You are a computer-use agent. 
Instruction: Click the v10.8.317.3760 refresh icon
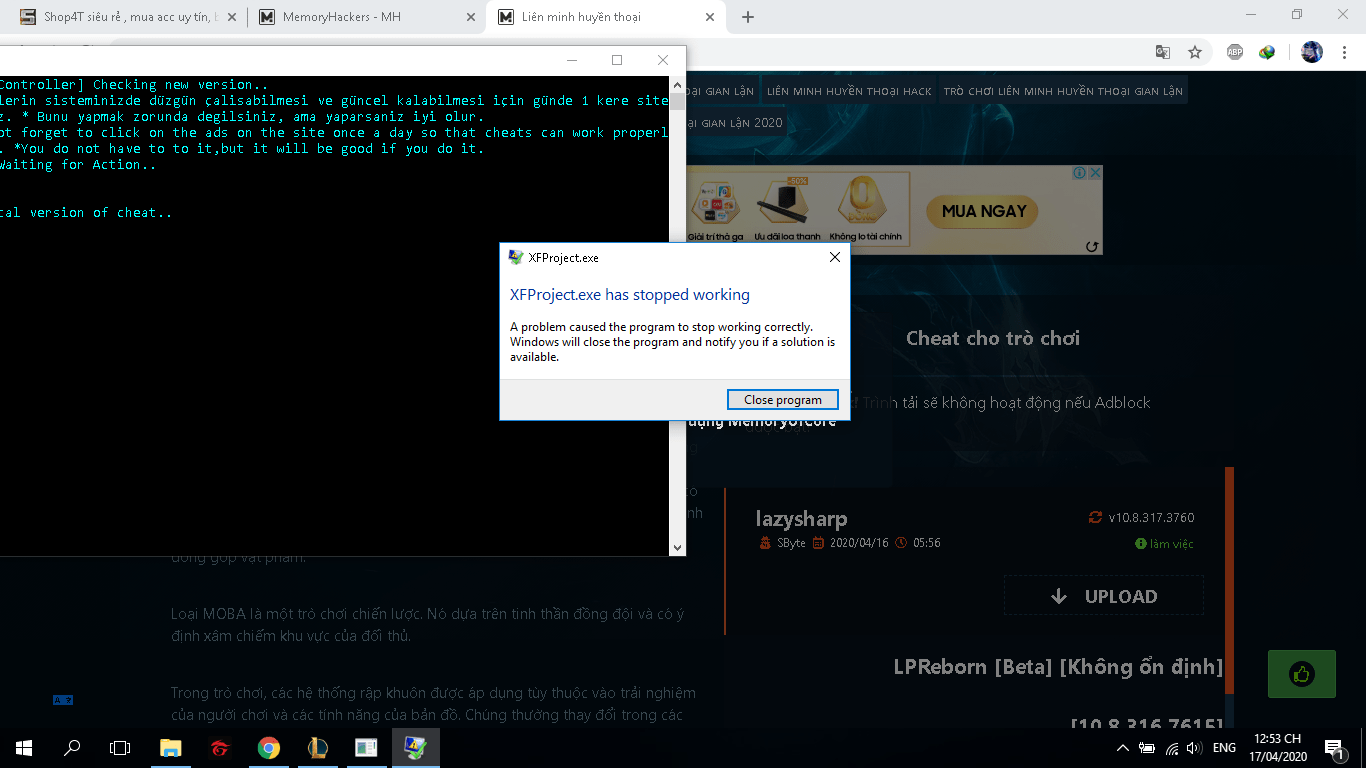(x=1095, y=518)
